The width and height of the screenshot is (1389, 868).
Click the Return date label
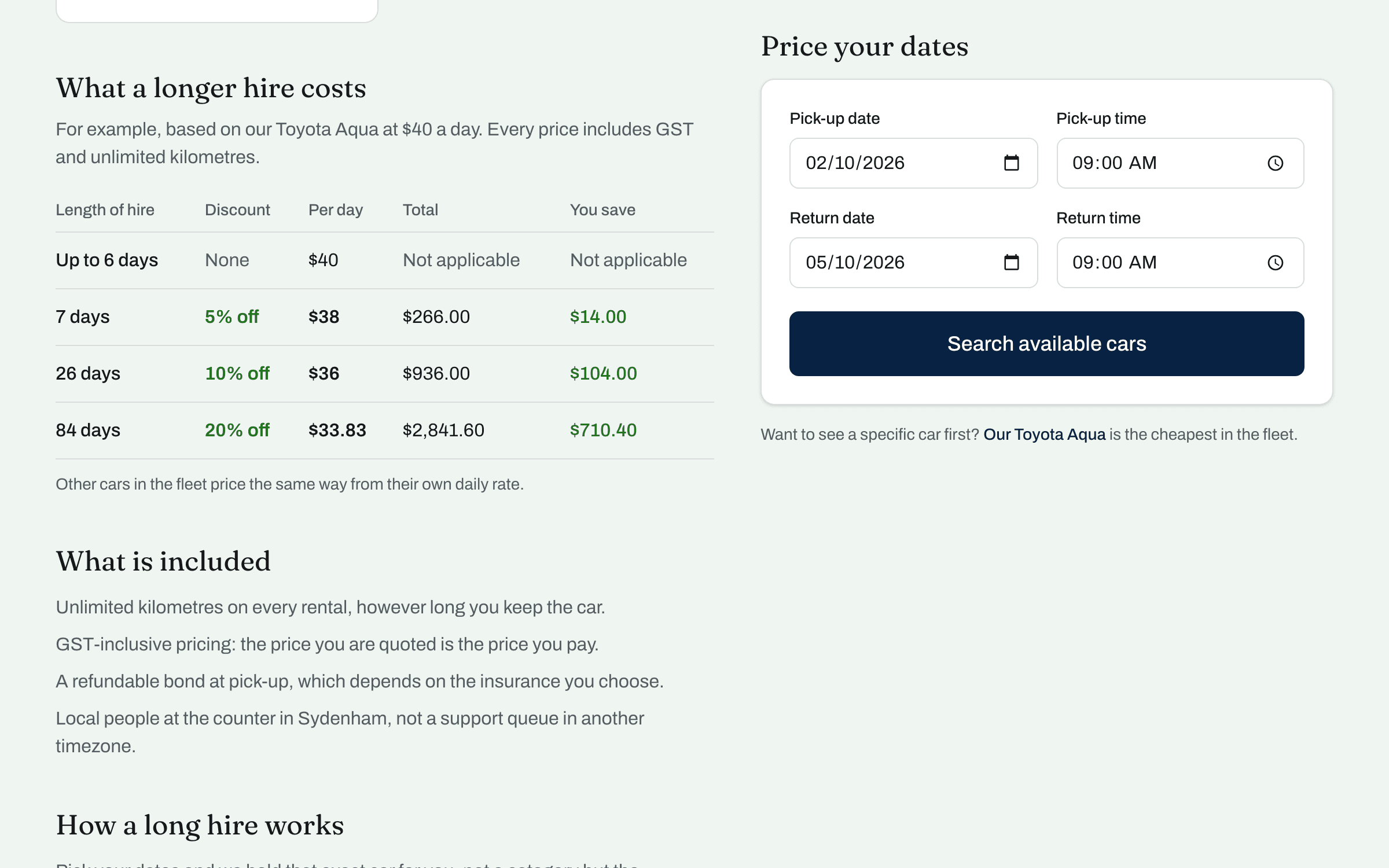(x=832, y=218)
